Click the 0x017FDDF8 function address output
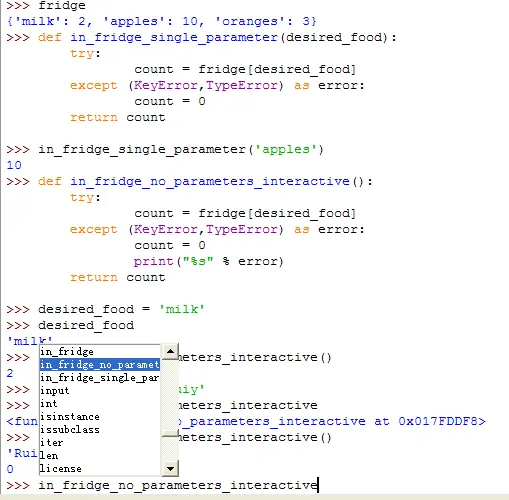This screenshot has width=509, height=500. pos(438,421)
